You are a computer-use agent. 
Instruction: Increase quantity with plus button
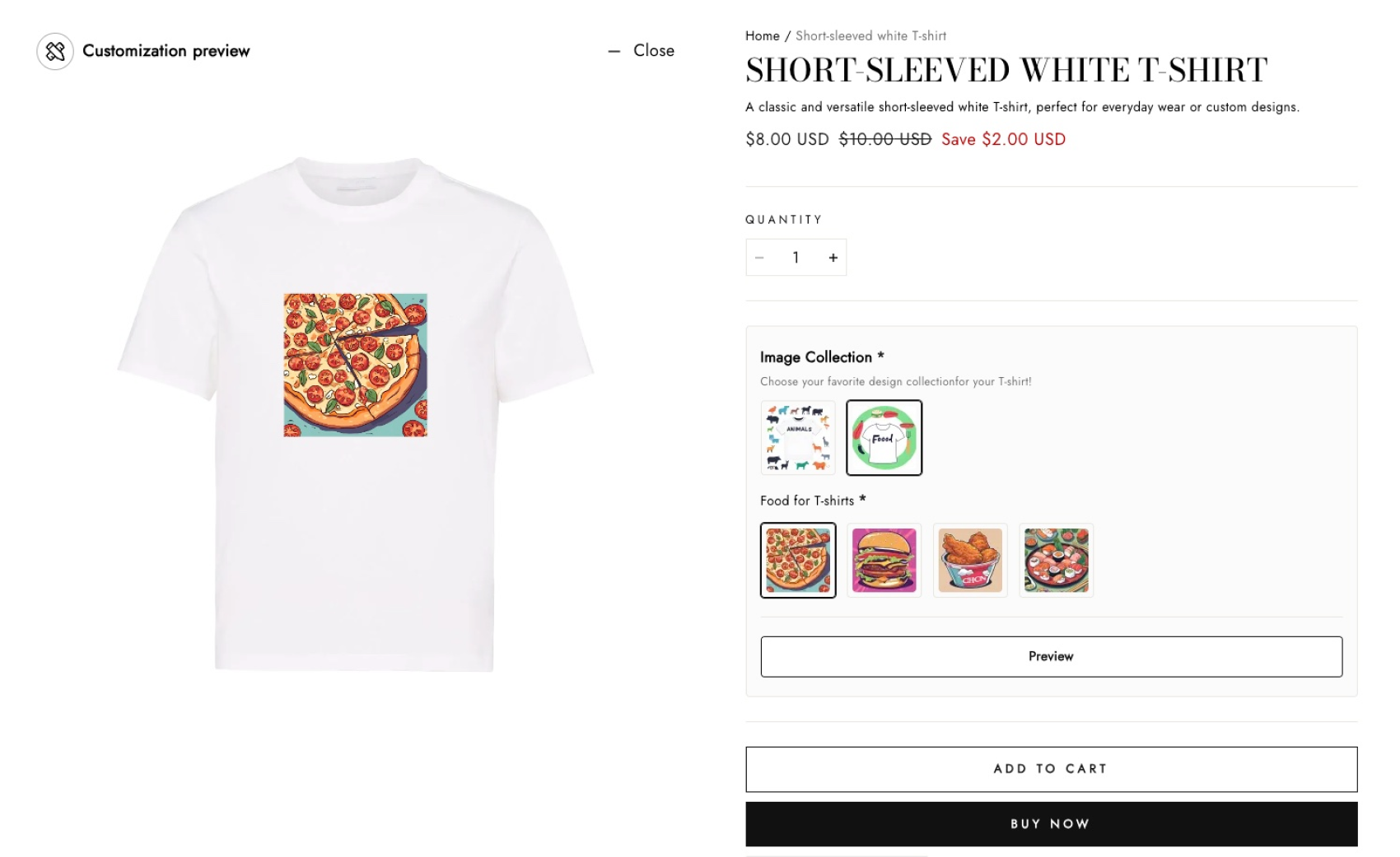click(x=833, y=258)
